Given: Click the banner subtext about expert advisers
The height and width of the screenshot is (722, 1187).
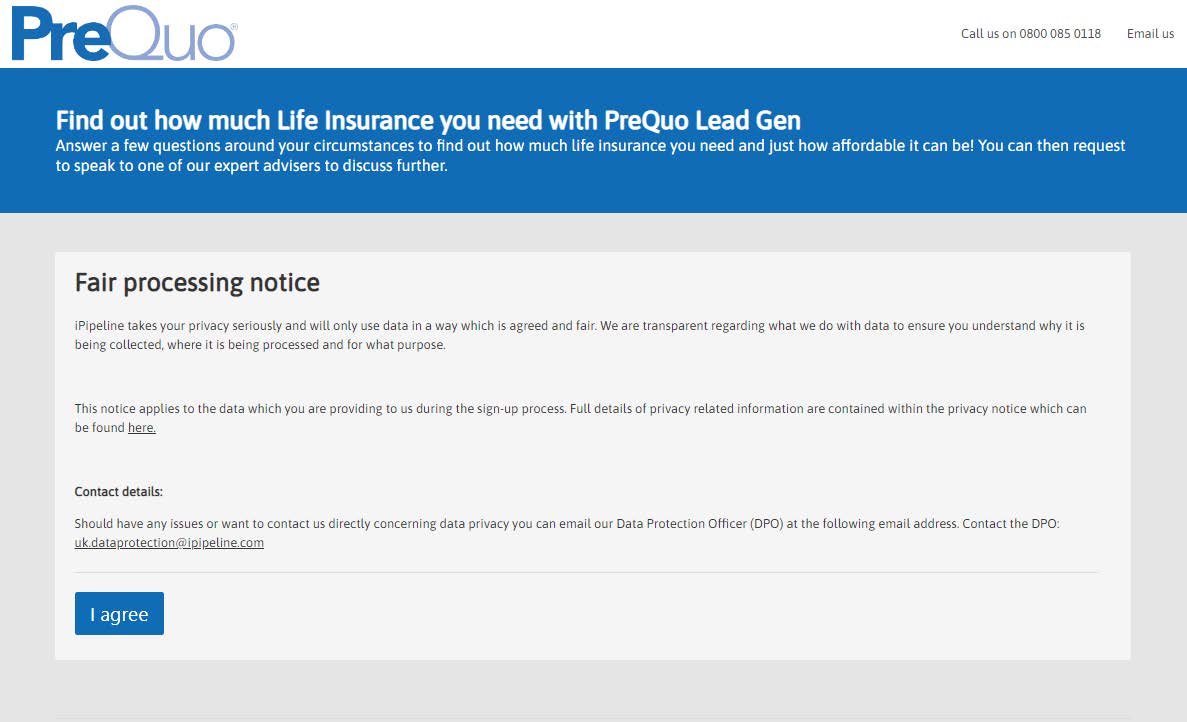Looking at the screenshot, I should click(x=590, y=156).
